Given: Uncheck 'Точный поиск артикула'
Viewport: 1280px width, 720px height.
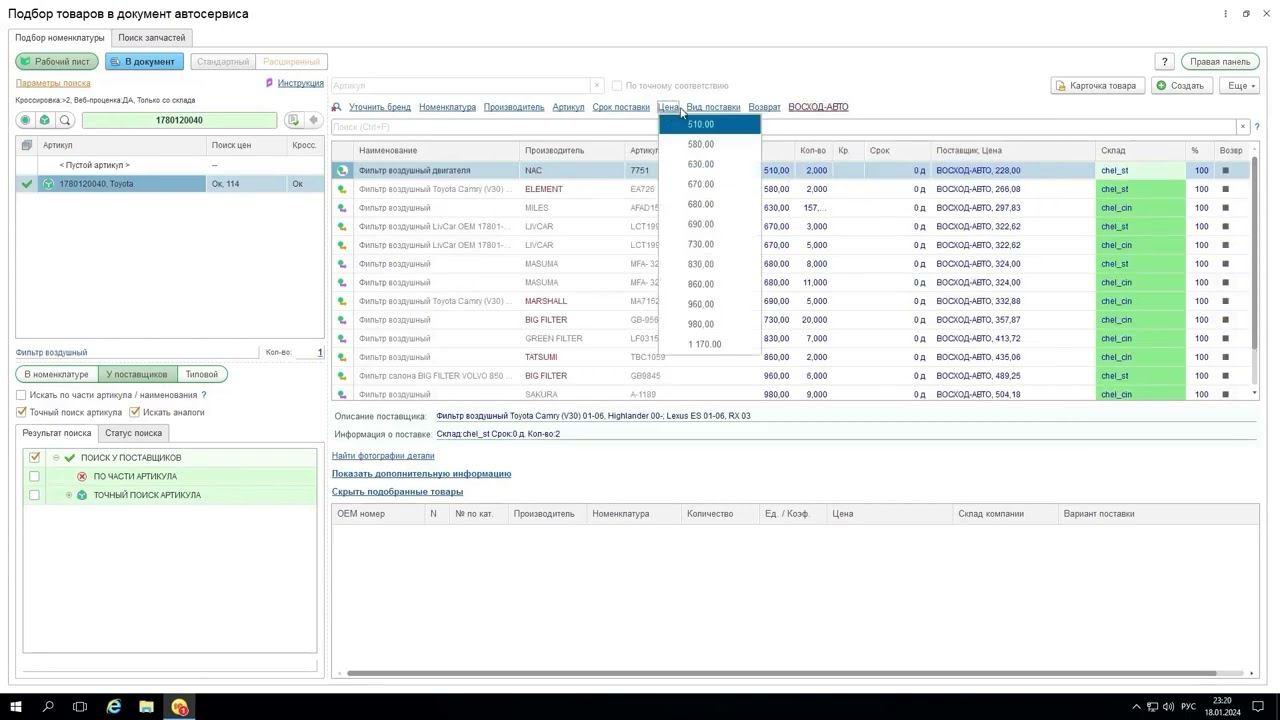Looking at the screenshot, I should point(21,412).
